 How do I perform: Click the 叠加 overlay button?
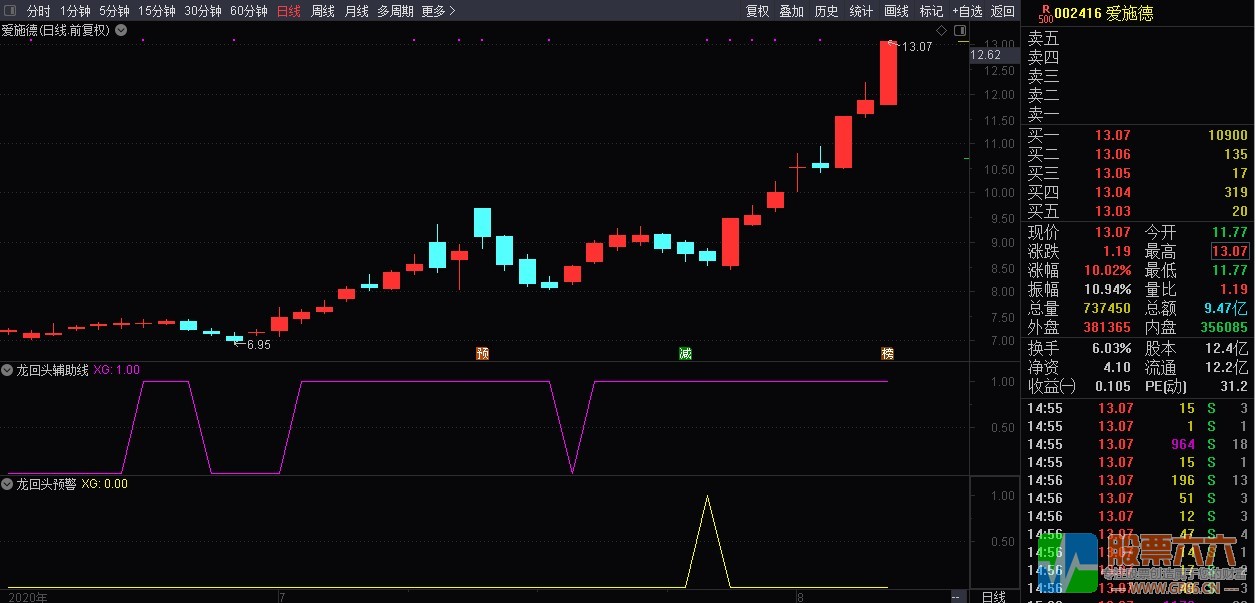(x=792, y=11)
